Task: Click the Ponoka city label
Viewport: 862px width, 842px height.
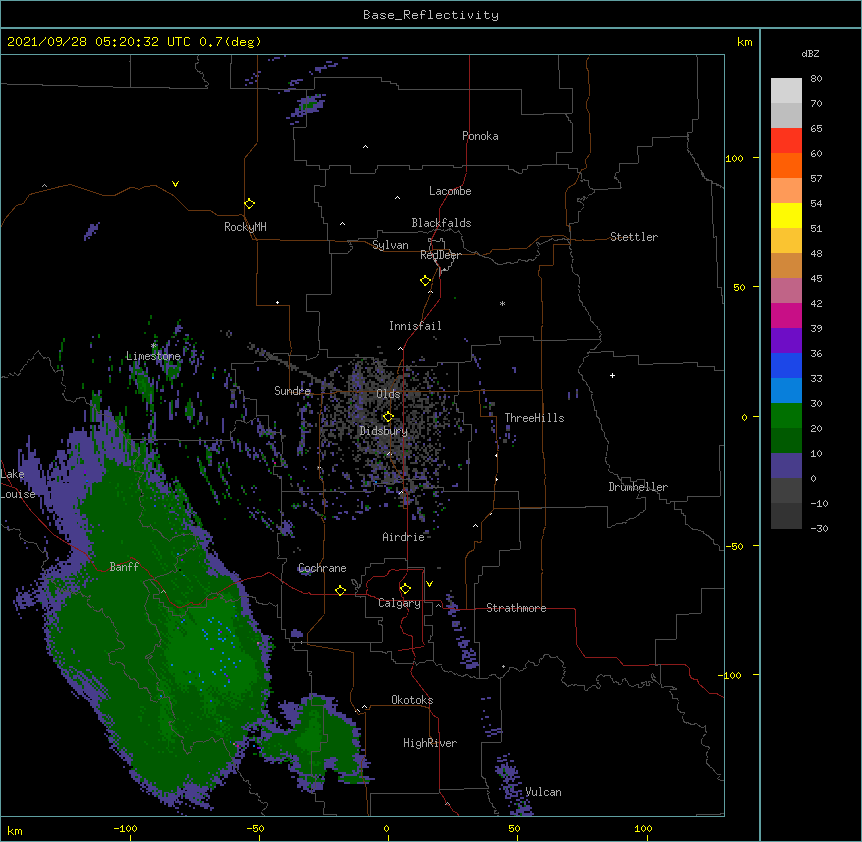Action: pyautogui.click(x=480, y=136)
